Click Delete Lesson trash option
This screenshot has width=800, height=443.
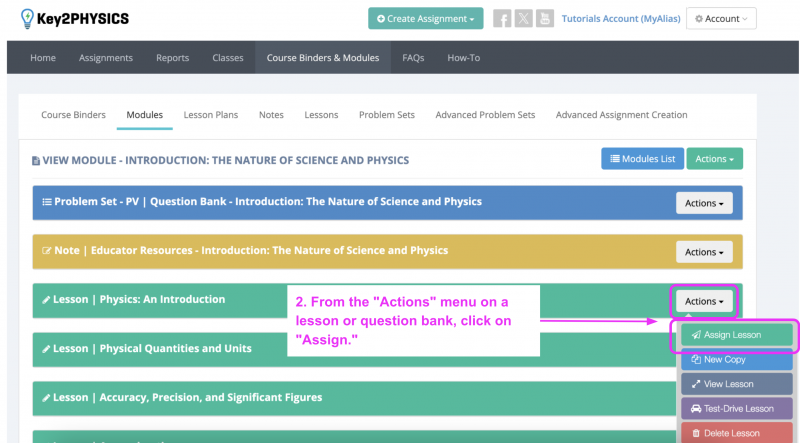point(738,433)
